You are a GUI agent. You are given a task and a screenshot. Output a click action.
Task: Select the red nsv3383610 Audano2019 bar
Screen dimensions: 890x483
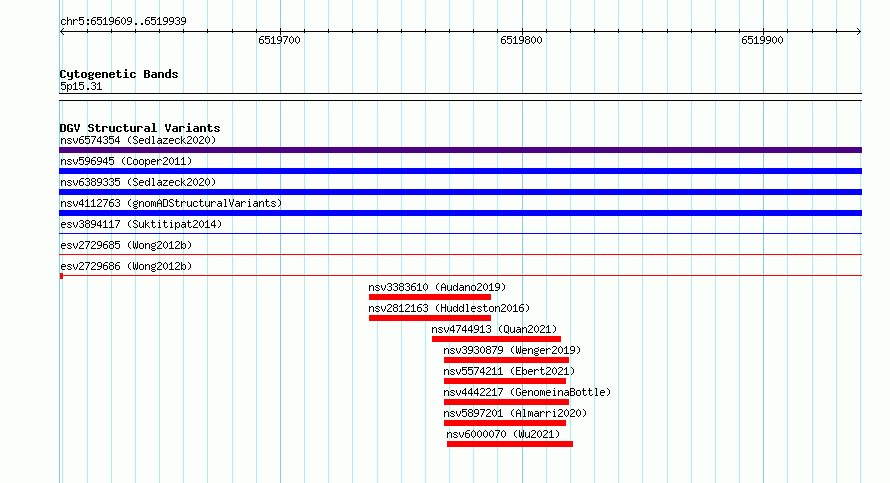coord(430,297)
